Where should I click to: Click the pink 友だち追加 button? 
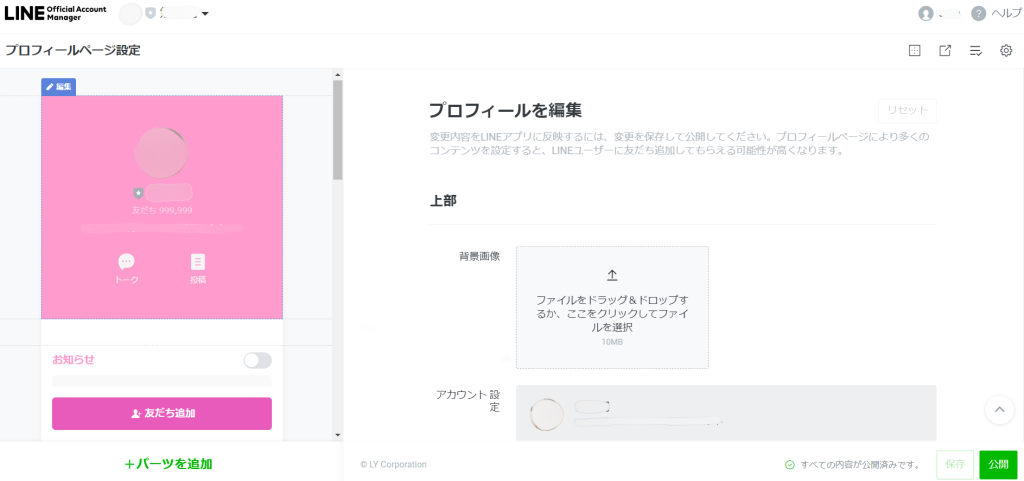pos(162,413)
